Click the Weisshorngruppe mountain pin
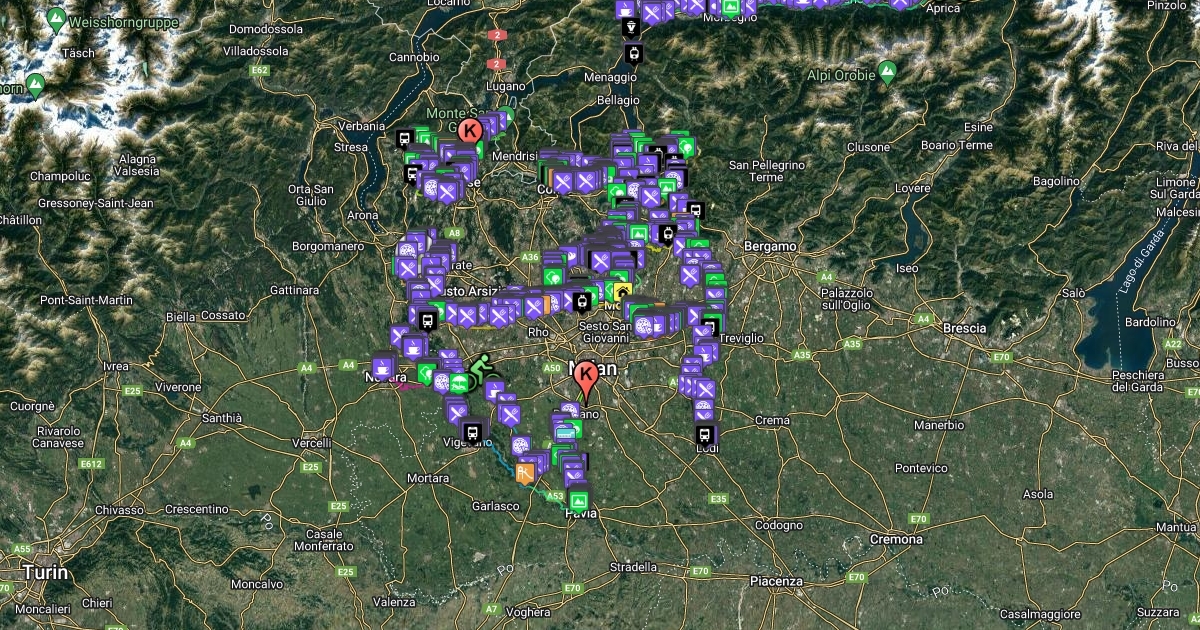The width and height of the screenshot is (1200, 630). coord(57,19)
